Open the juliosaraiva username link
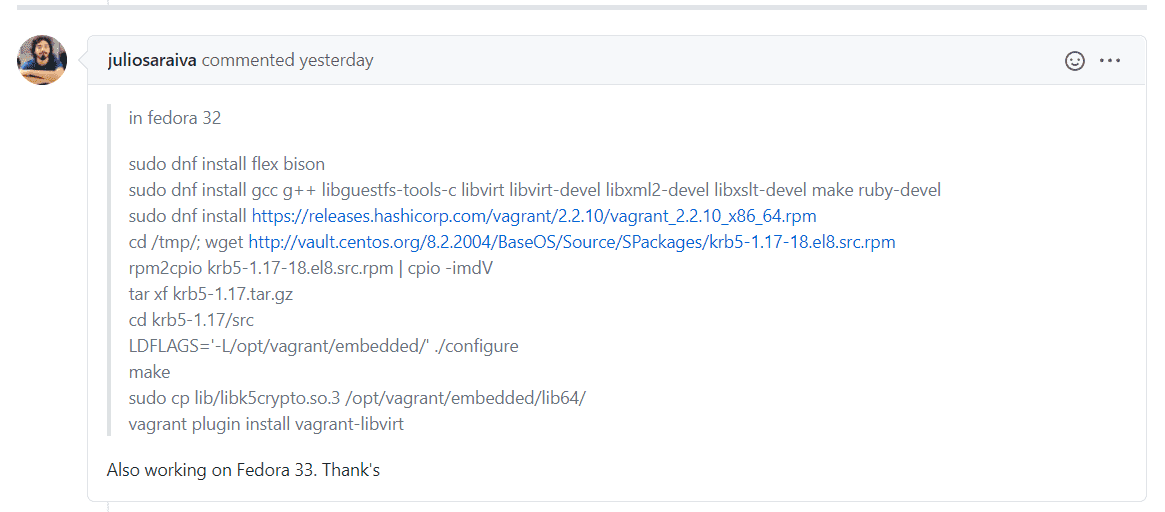1165x512 pixels. 152,60
